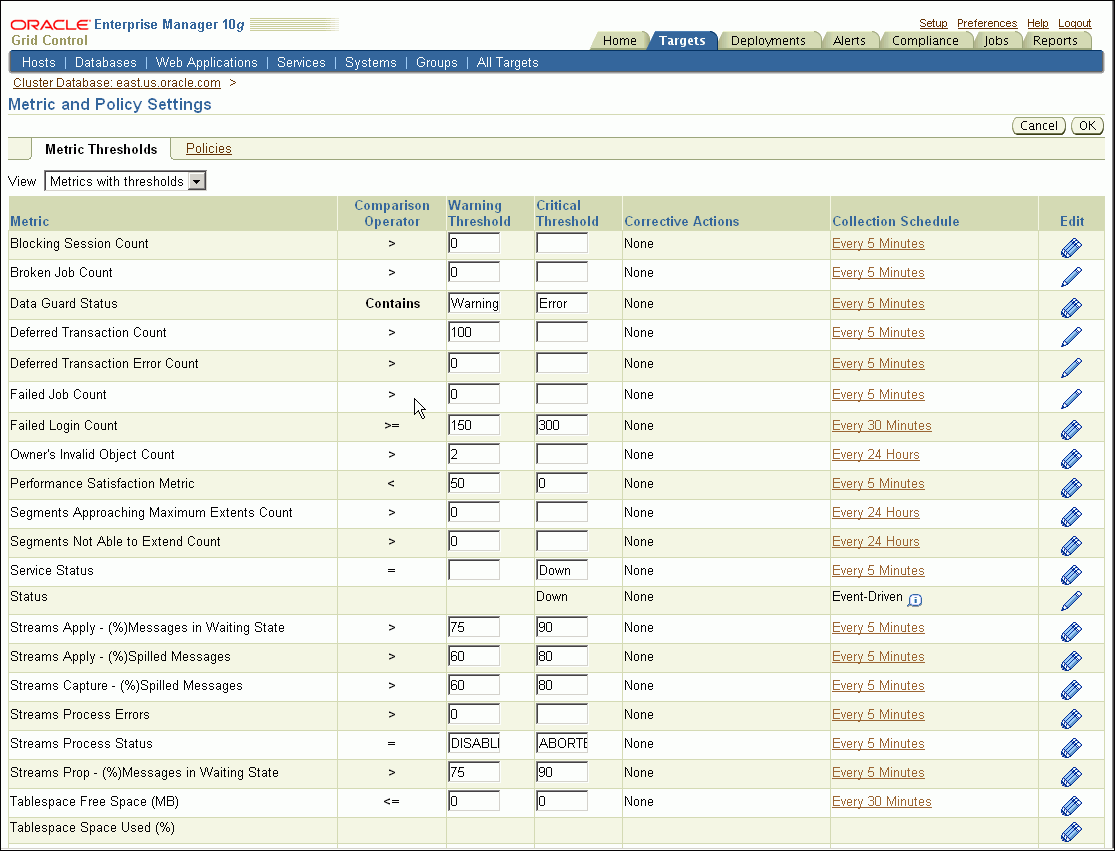1115x851 pixels.
Task: Select Databases in the subnav bar
Action: pyautogui.click(x=105, y=63)
